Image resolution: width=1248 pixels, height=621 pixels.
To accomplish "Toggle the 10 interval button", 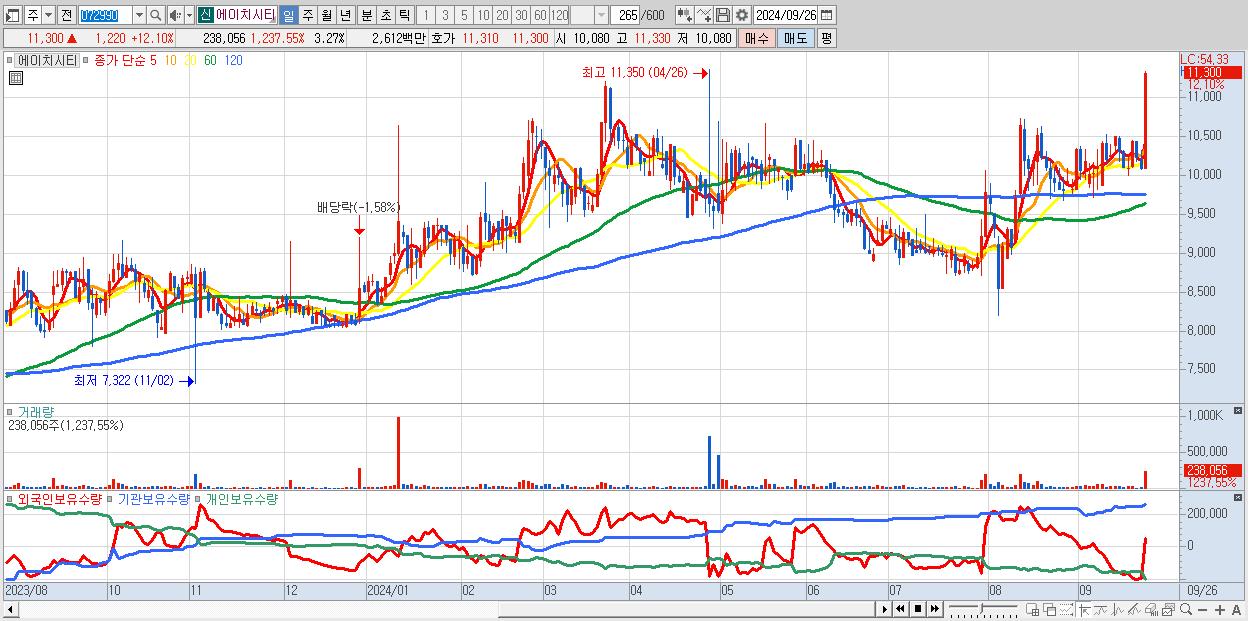I will [x=483, y=15].
